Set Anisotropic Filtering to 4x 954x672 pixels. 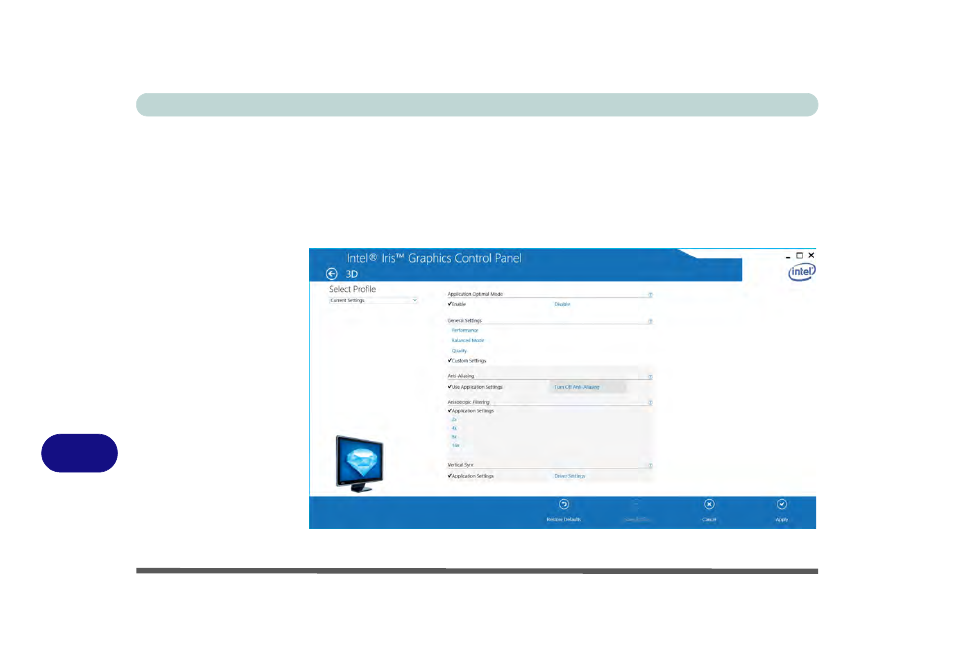click(454, 428)
